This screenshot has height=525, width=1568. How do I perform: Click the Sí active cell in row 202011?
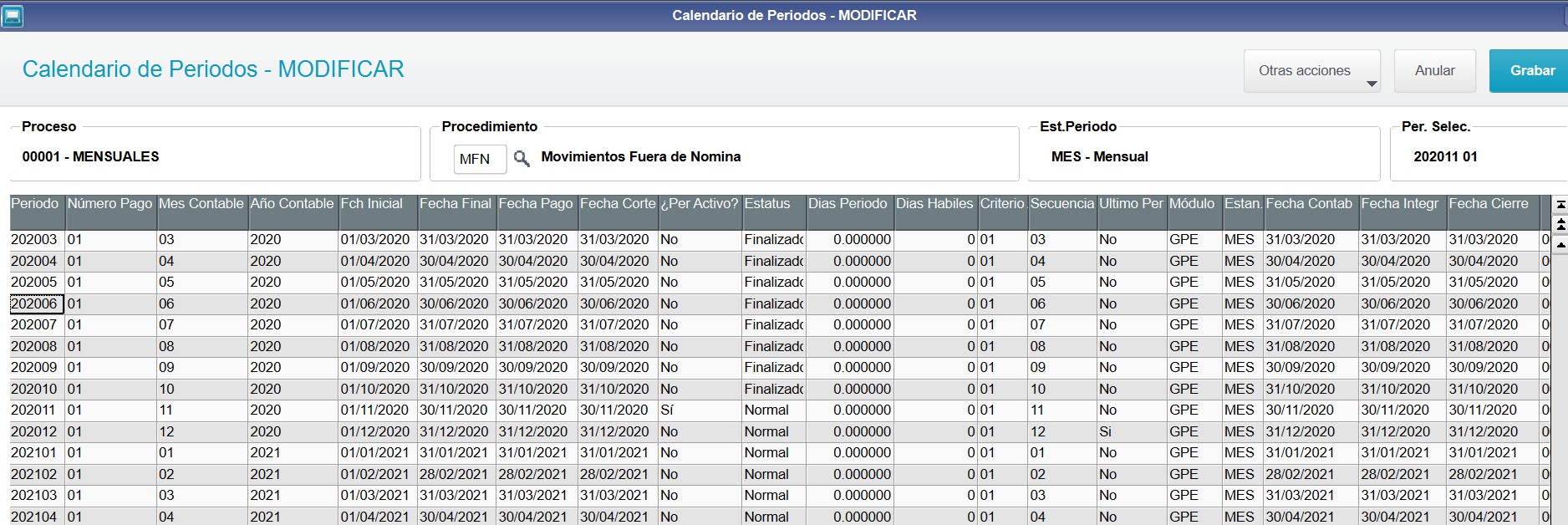point(700,410)
